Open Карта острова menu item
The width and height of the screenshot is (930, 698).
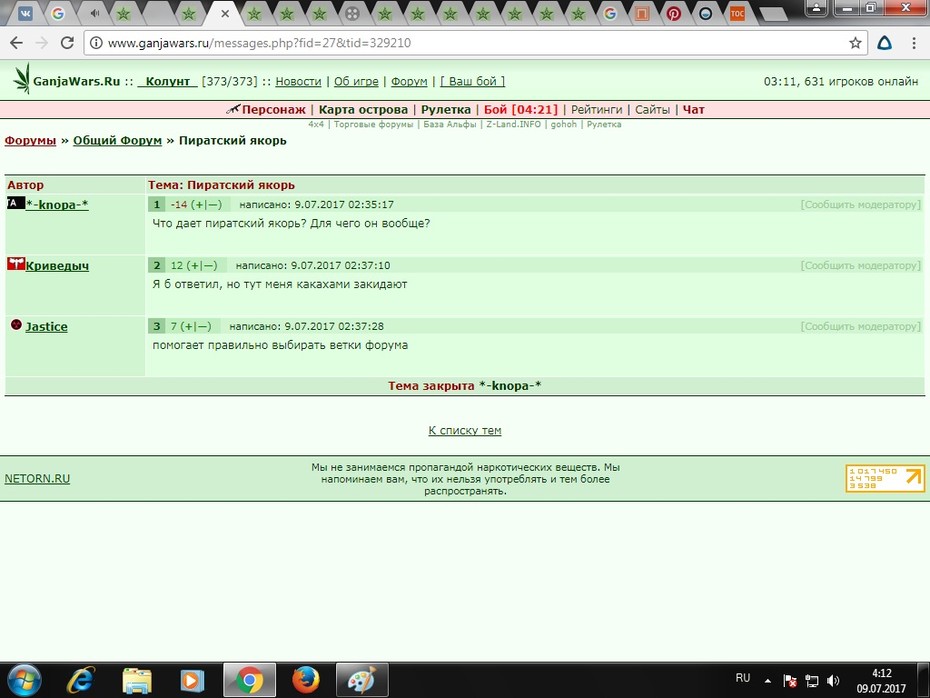pos(363,109)
